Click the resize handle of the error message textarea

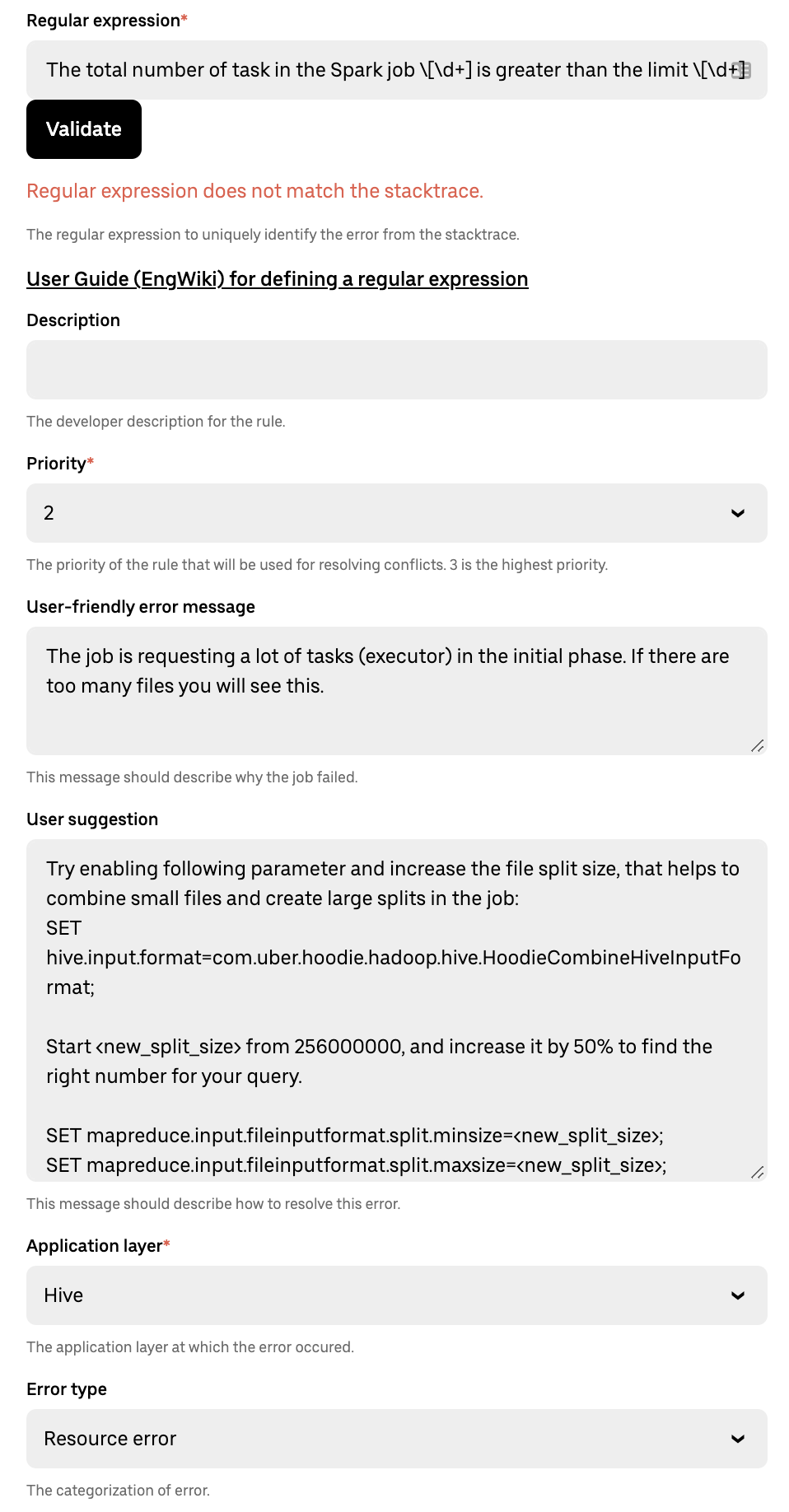(x=758, y=746)
